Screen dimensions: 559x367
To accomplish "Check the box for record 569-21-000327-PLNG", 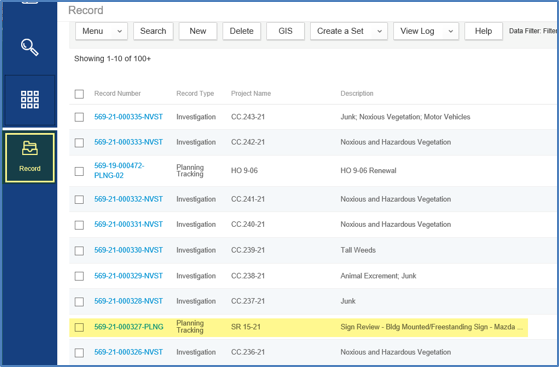I will [79, 327].
